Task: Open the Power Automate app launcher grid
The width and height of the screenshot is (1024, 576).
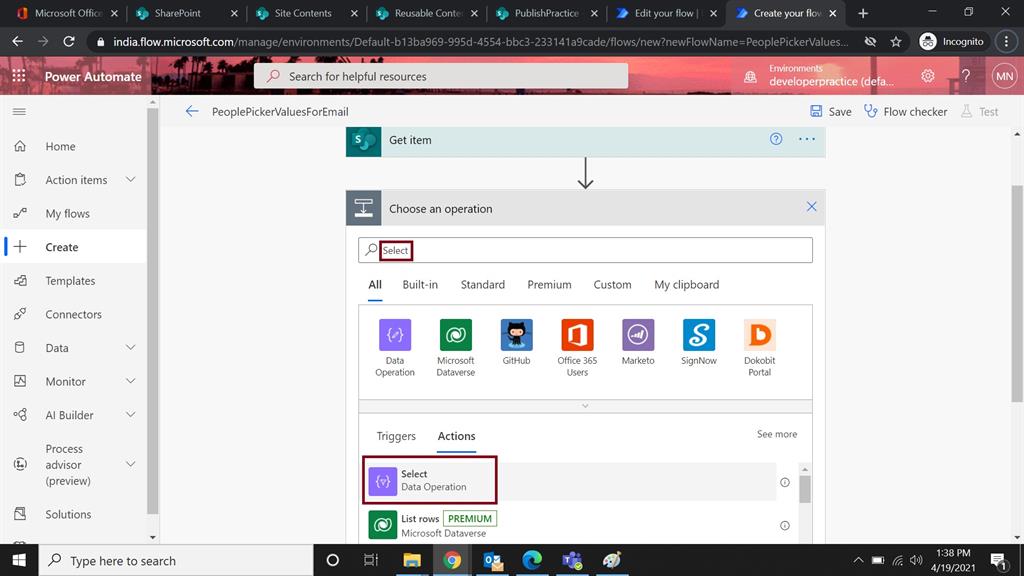Action: click(19, 76)
